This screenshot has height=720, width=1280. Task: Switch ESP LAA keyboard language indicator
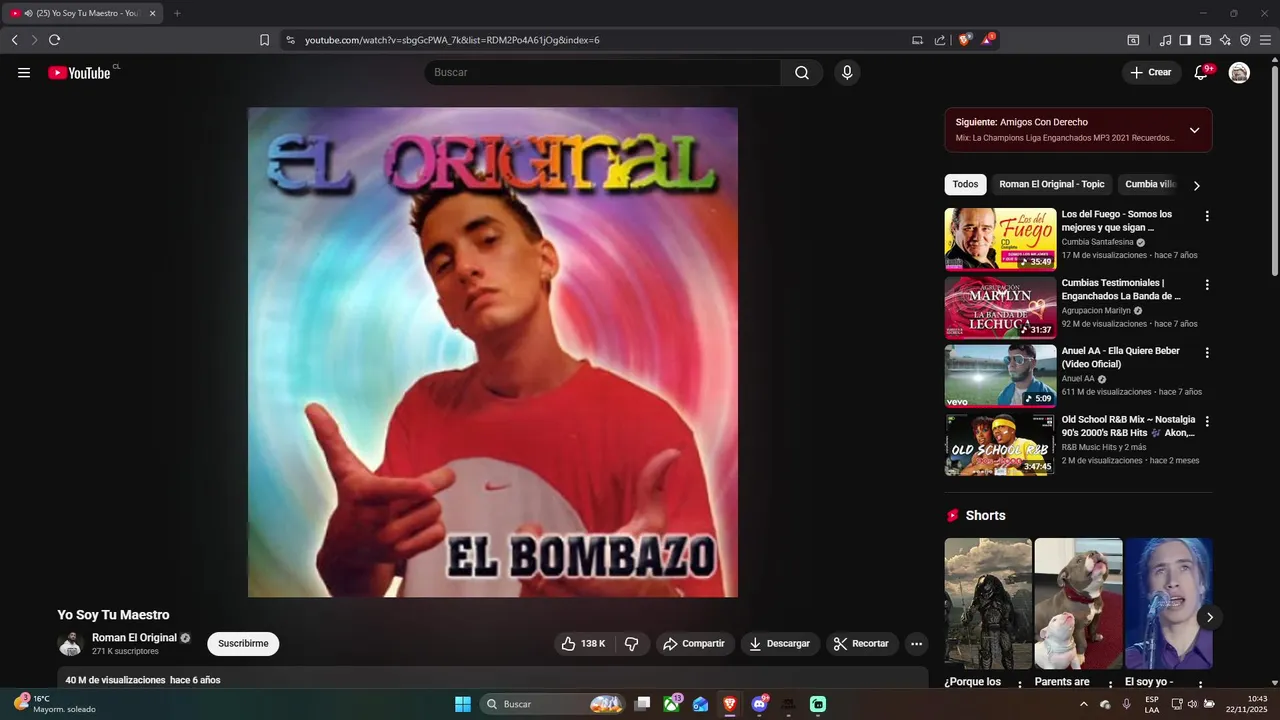1152,704
